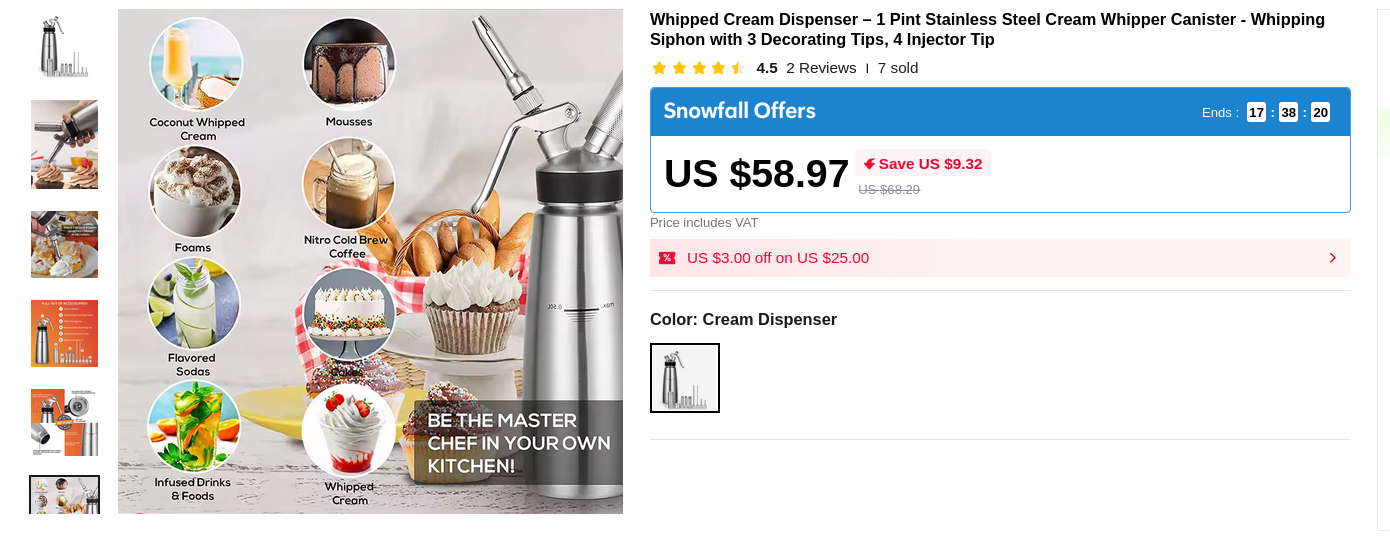Viewport: 1390px width, 546px height.
Task: Click the main product image
Action: click(x=370, y=262)
